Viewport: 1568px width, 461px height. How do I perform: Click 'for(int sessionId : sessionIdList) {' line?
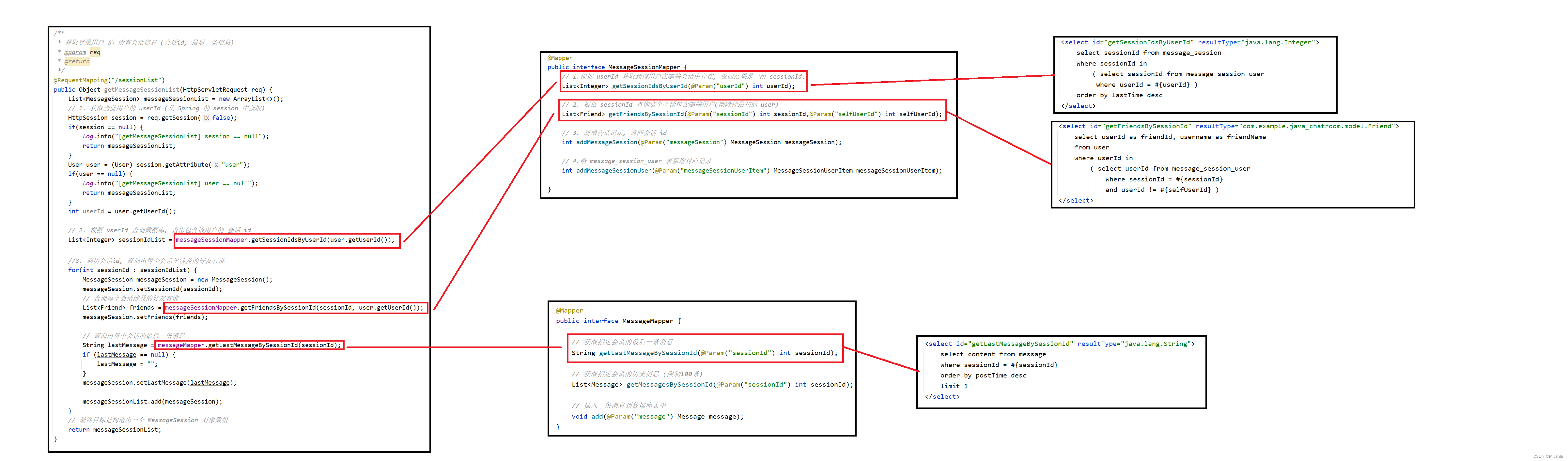click(133, 270)
